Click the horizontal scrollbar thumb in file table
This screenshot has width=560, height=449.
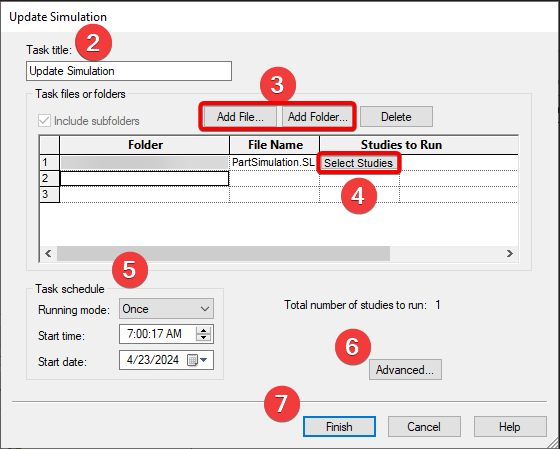[223, 253]
